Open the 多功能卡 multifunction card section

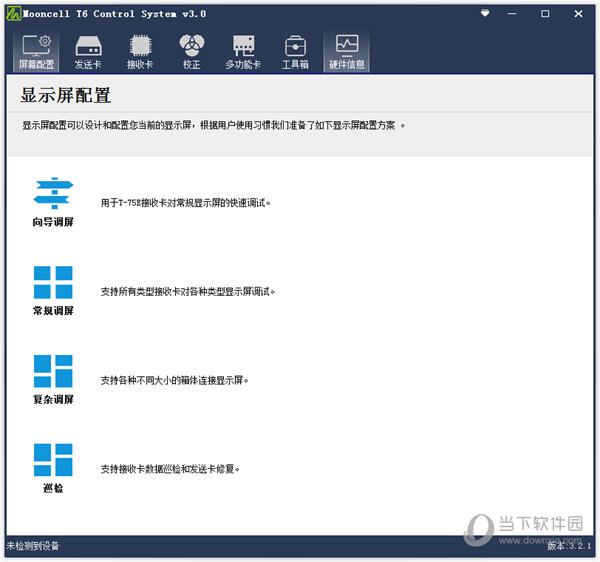pos(243,52)
